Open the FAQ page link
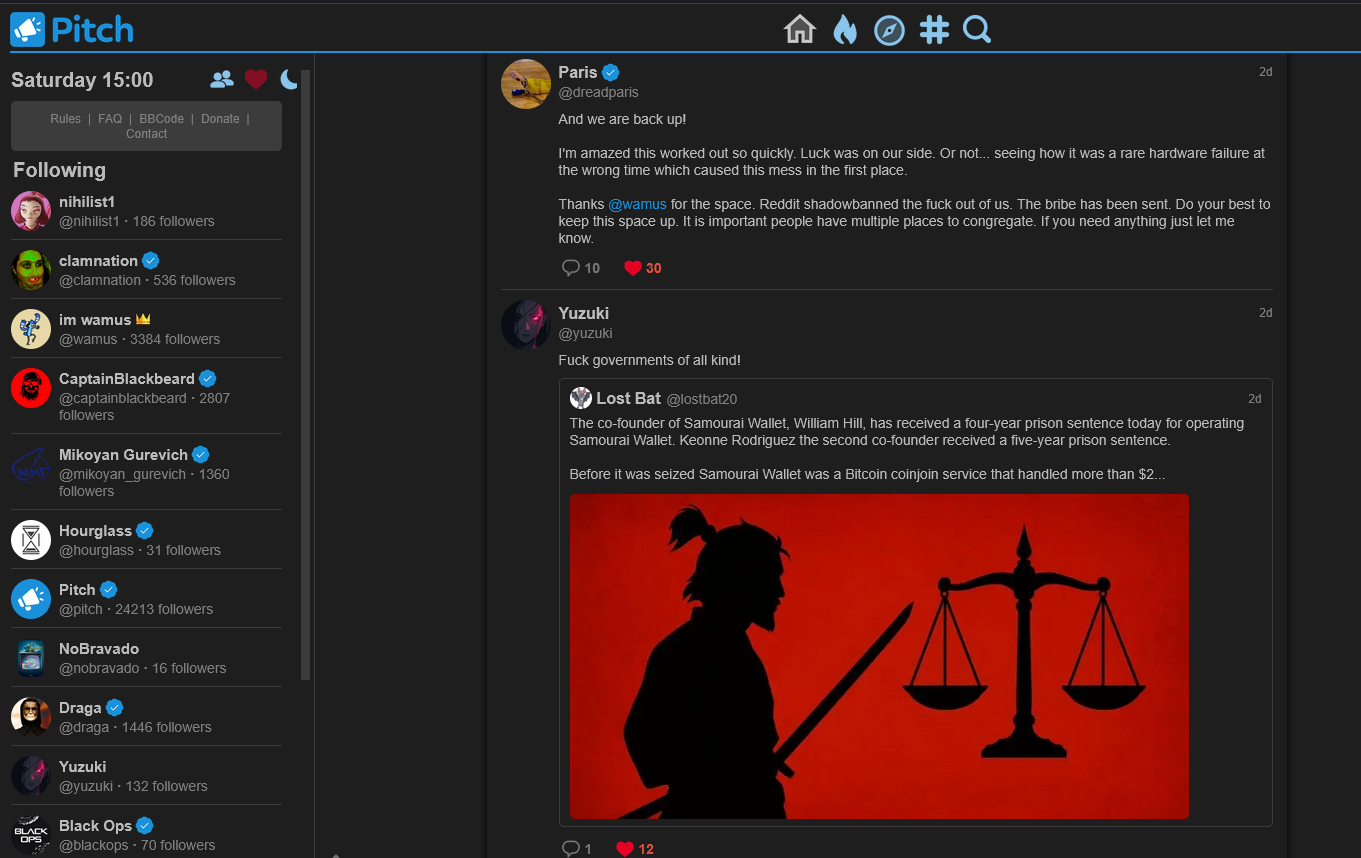1361x858 pixels. pyautogui.click(x=110, y=119)
